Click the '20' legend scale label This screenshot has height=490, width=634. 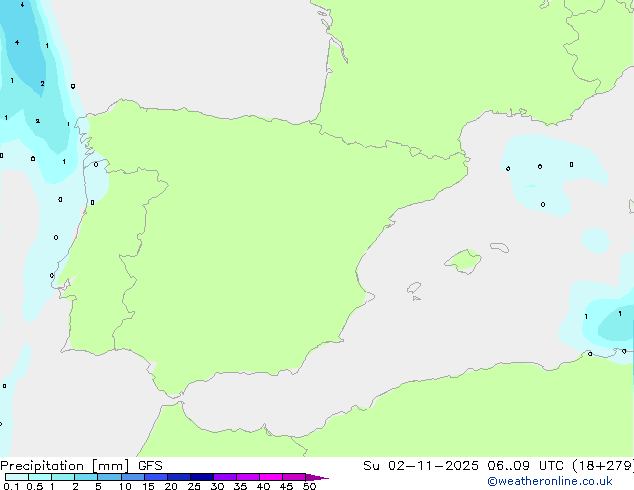(x=171, y=486)
